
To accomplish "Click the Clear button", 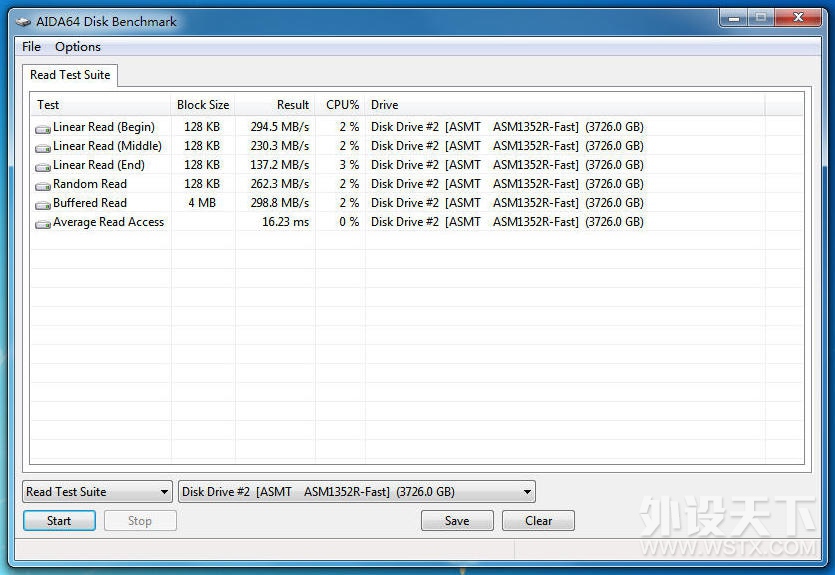I will [x=538, y=521].
